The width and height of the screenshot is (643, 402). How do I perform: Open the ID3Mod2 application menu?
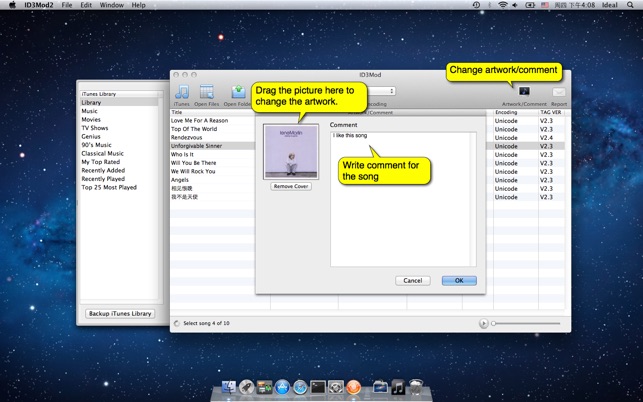(39, 5)
